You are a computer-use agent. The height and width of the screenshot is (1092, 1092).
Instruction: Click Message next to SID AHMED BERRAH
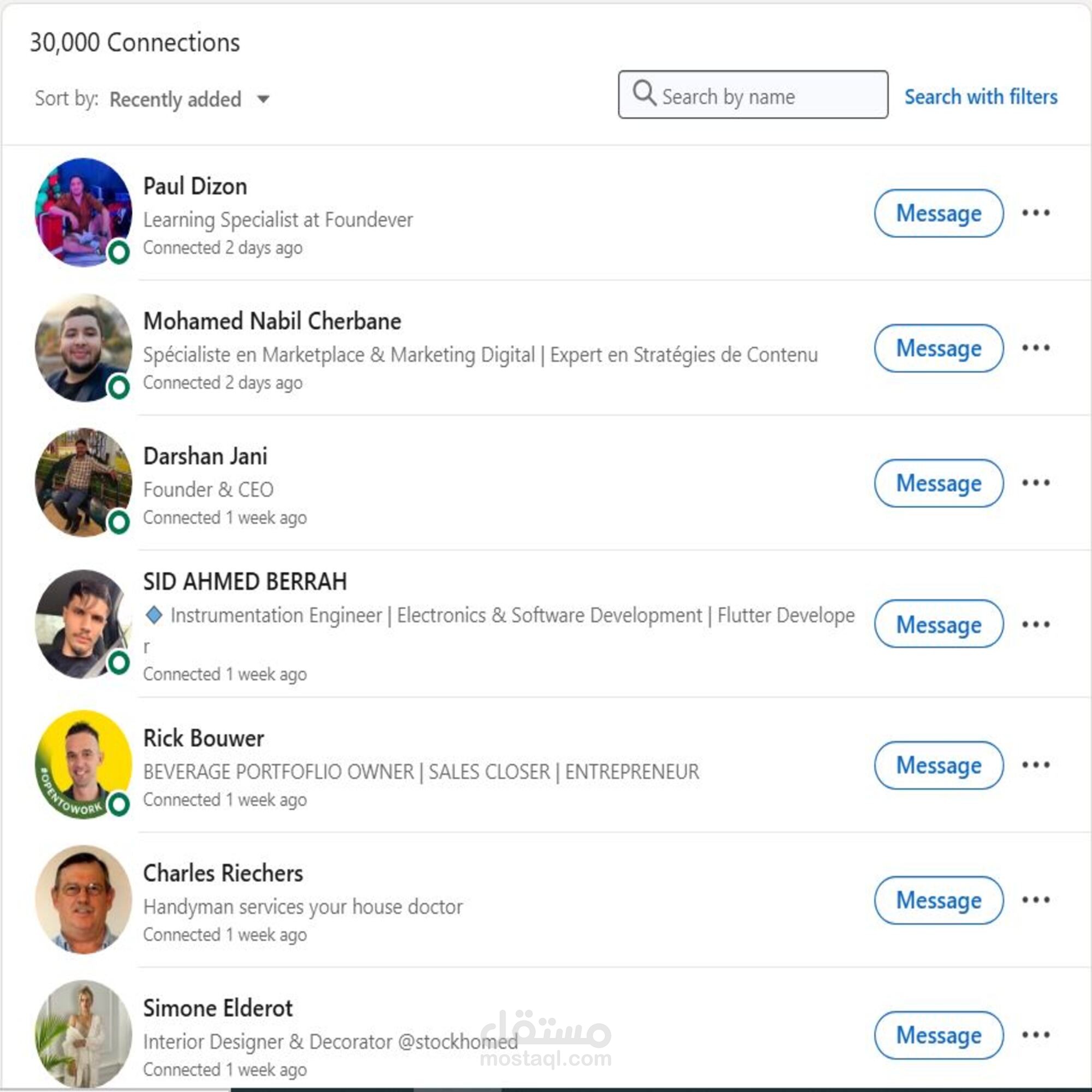(x=938, y=624)
